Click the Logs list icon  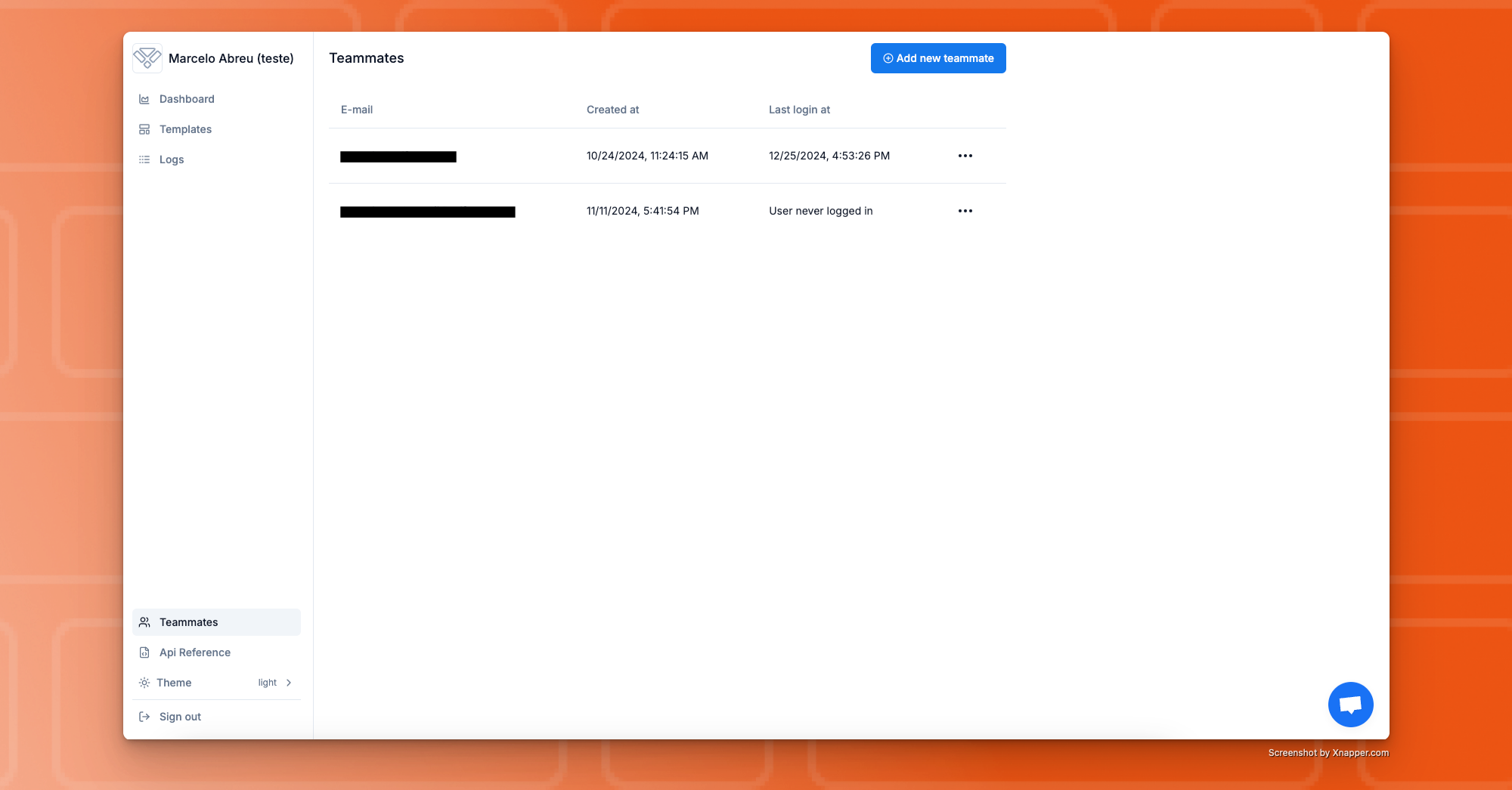[x=144, y=160]
